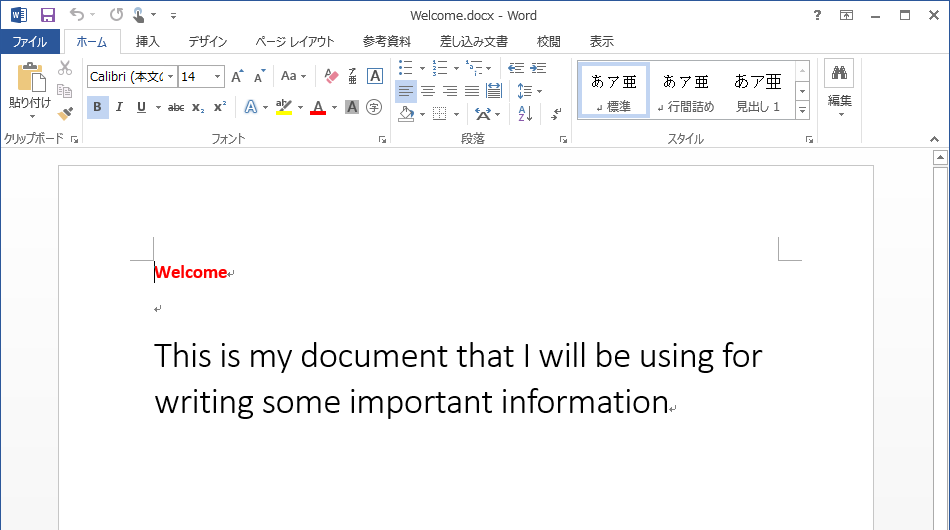Apply the 標準 style
This screenshot has height=530, width=950.
(x=614, y=90)
